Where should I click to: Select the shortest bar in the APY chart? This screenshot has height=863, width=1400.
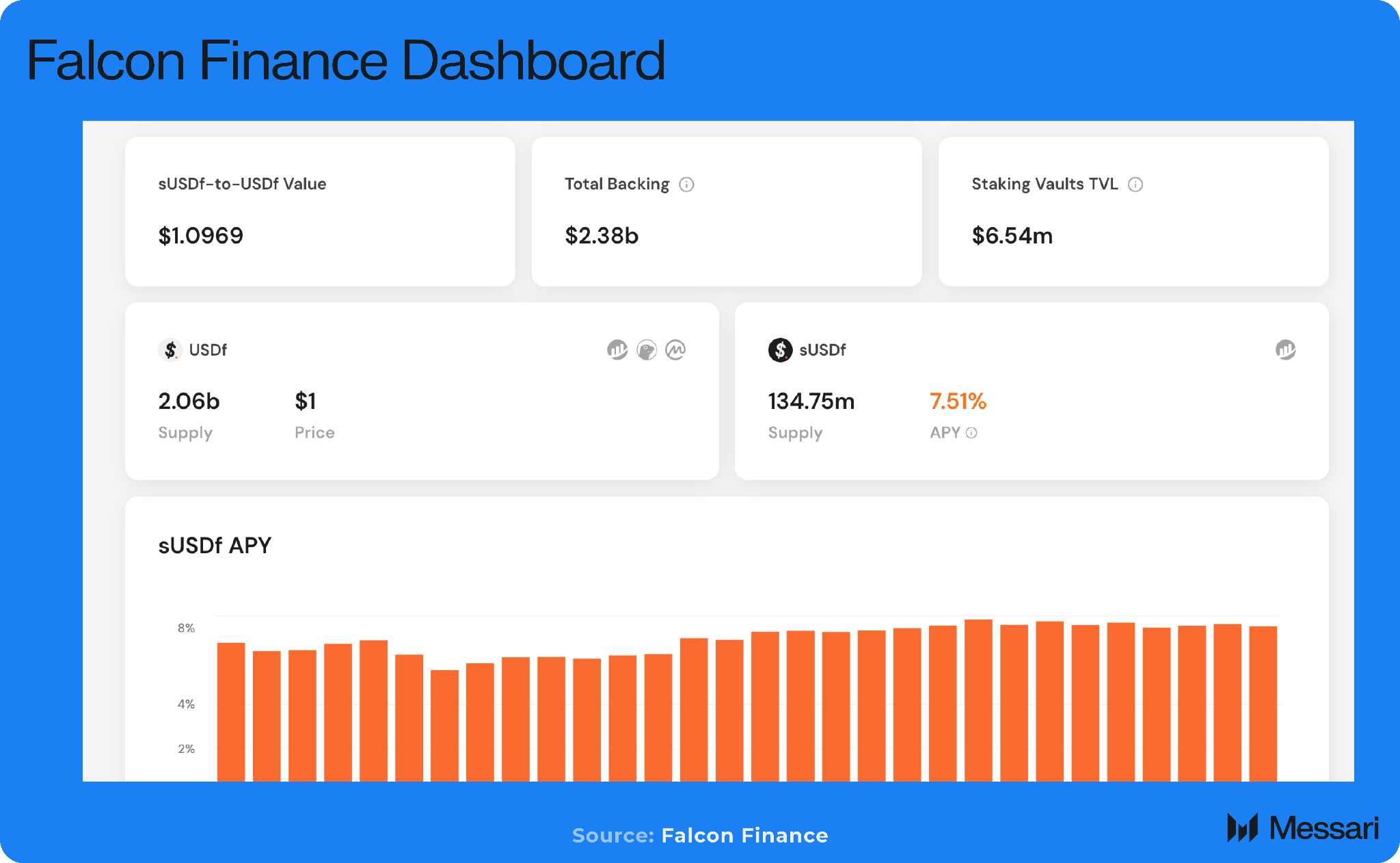[x=444, y=725]
